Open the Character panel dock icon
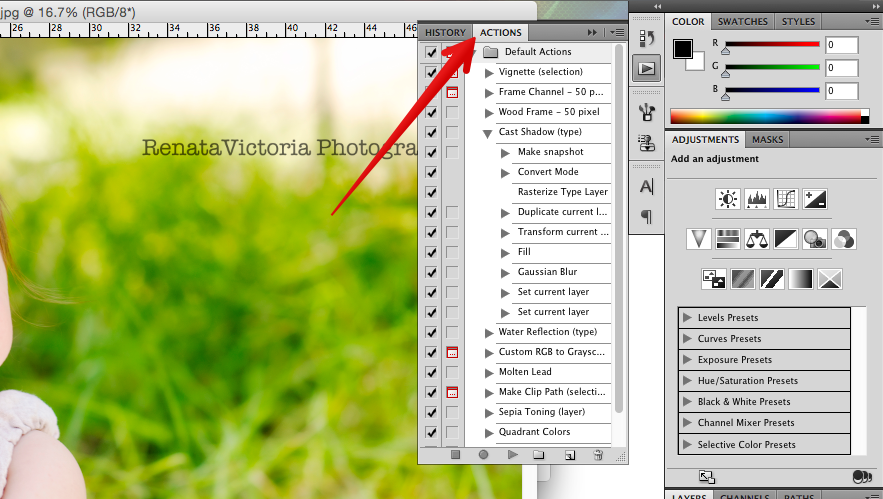Viewport: 883px width, 499px height. tap(646, 186)
